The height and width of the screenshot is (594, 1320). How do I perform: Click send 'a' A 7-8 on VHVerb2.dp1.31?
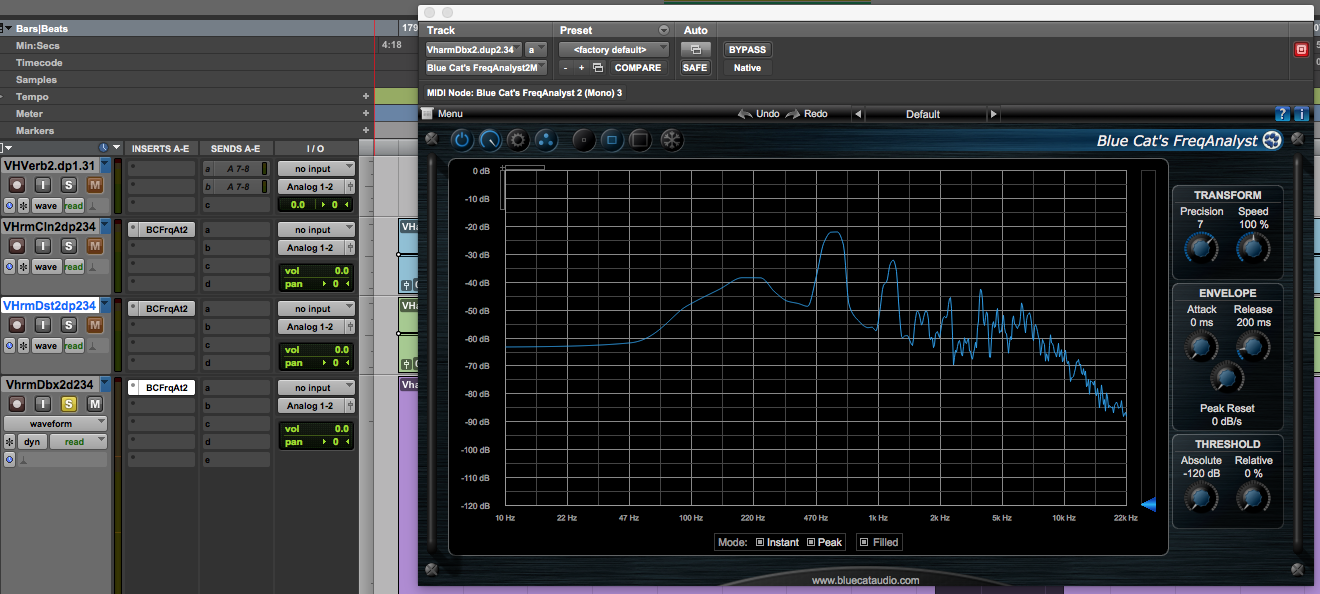point(236,169)
